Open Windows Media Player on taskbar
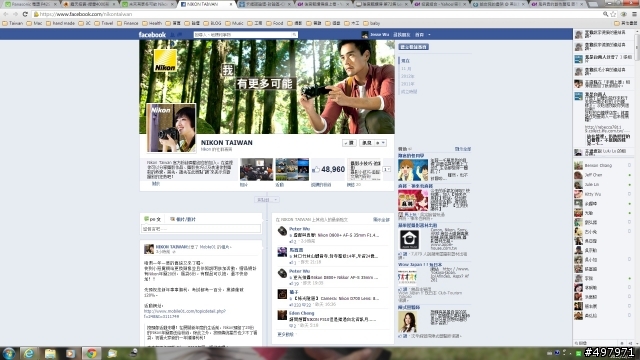Screen dimensions: 640x360 point(70,353)
